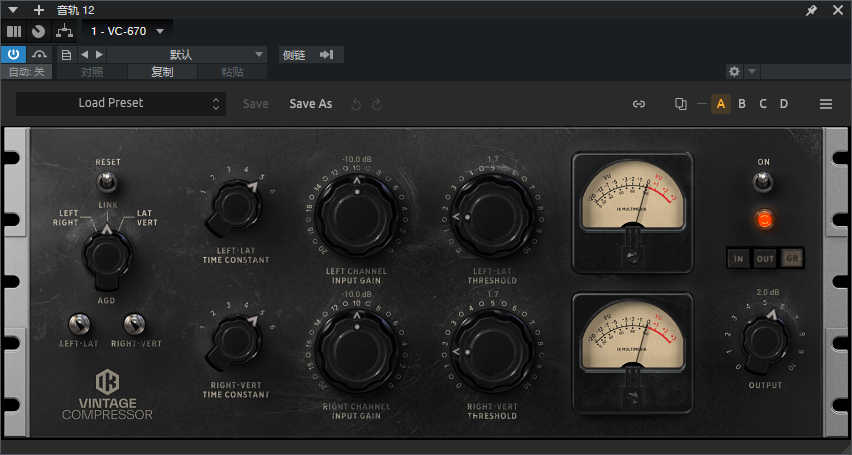Open the routing tree icon
Image resolution: width=852 pixels, height=455 pixels.
coord(65,32)
